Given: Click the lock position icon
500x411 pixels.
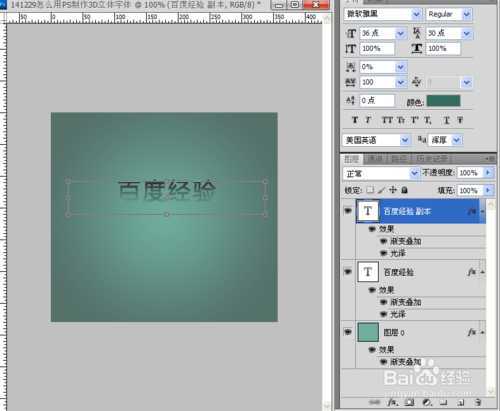Looking at the screenshot, I should click(x=393, y=190).
